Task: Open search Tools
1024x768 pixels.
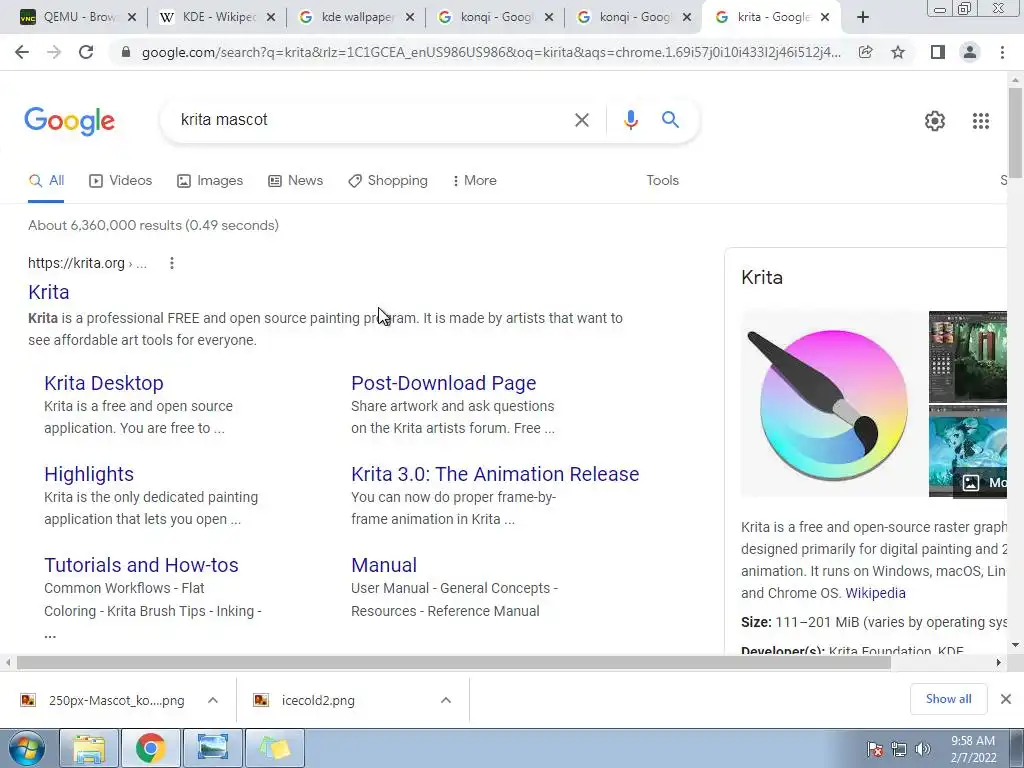Action: pos(662,181)
